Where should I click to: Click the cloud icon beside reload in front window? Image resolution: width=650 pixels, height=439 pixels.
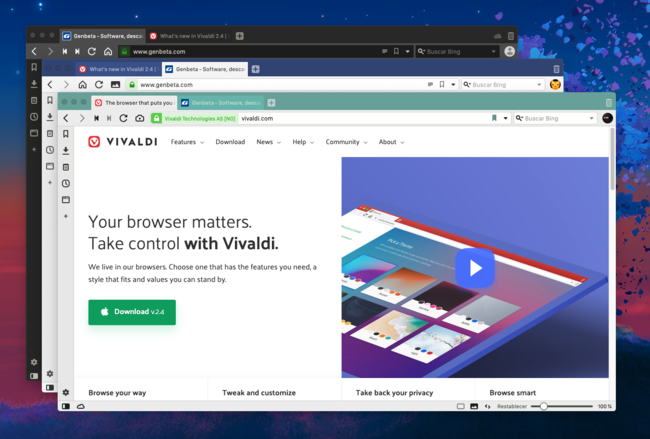140,118
